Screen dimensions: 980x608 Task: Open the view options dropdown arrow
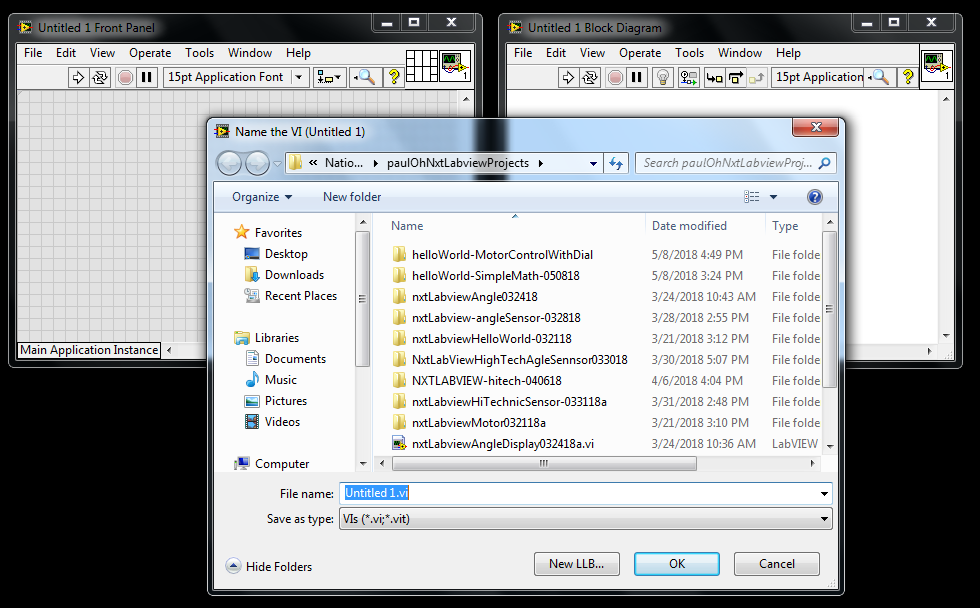coord(773,197)
